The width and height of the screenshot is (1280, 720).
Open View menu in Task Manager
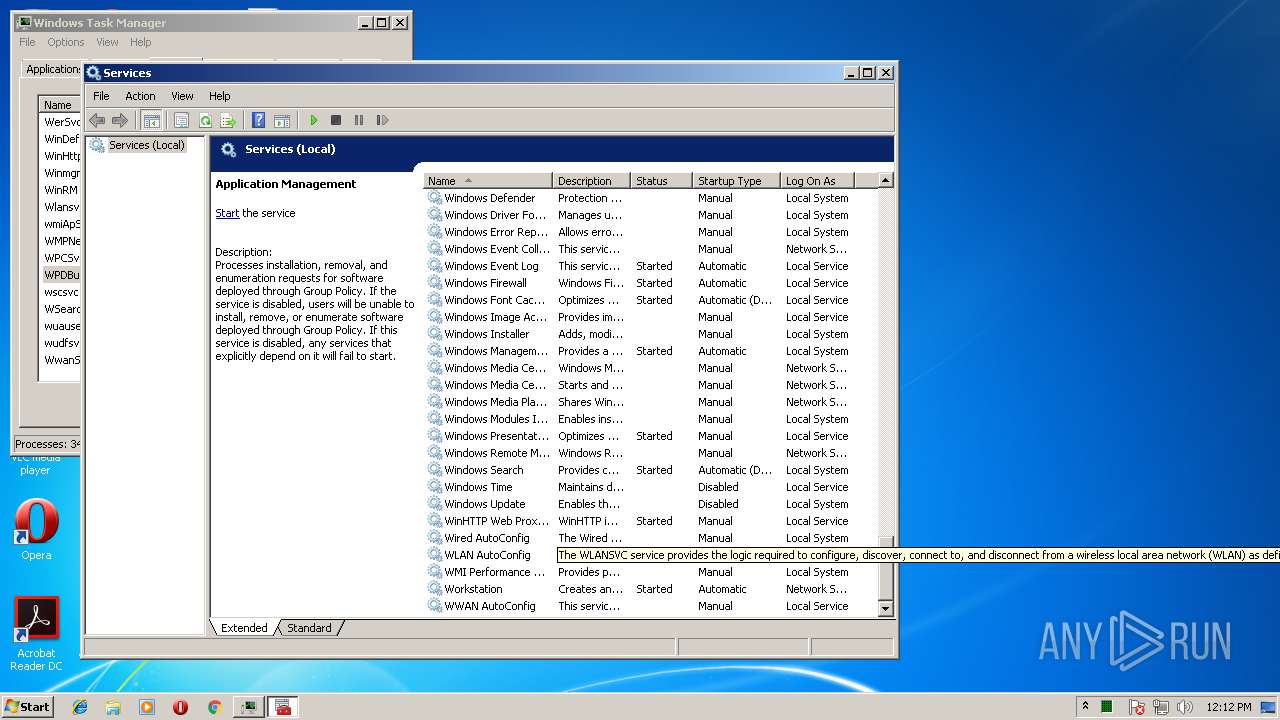tap(107, 42)
